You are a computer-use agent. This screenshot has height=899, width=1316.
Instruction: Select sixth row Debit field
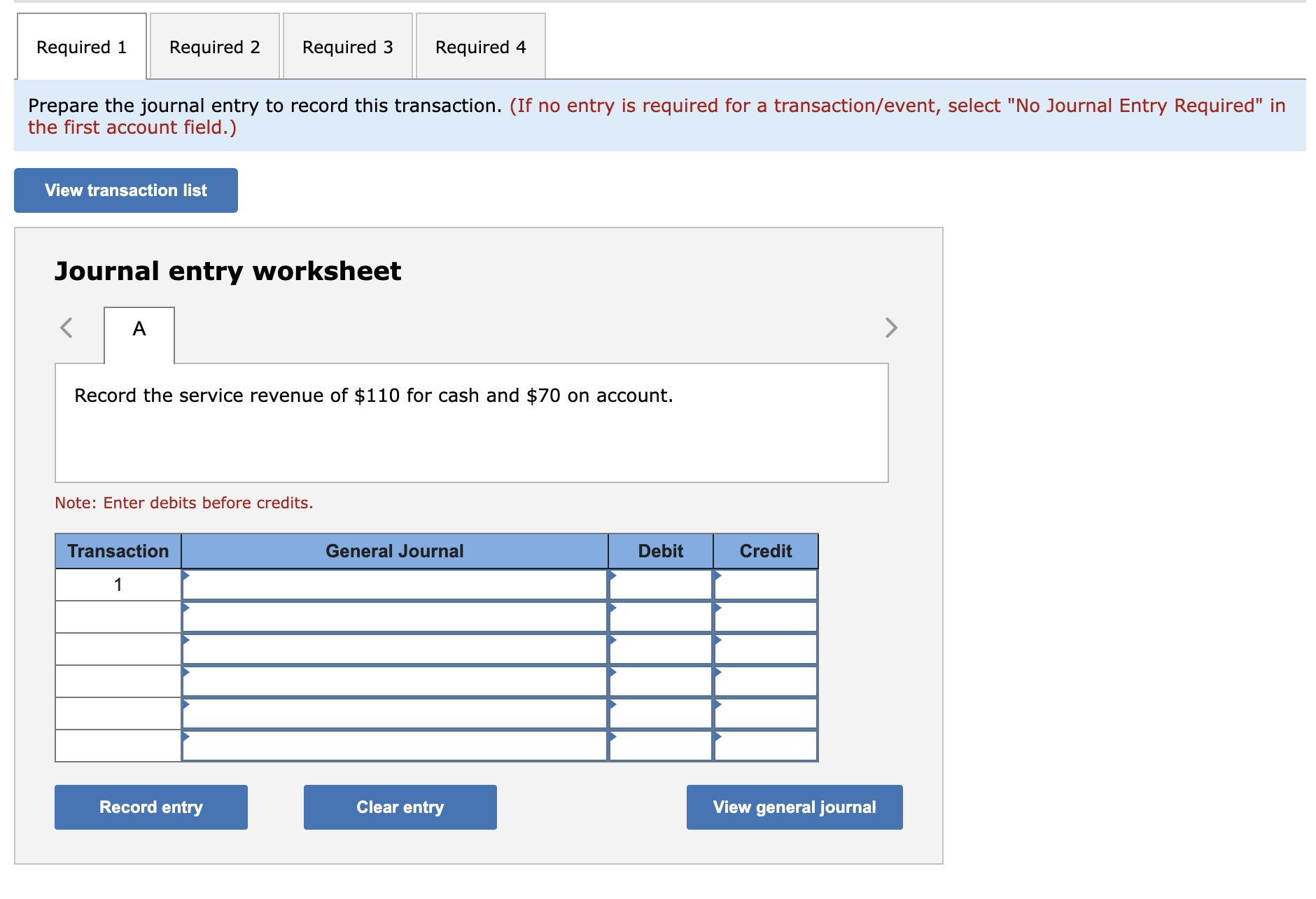(661, 746)
